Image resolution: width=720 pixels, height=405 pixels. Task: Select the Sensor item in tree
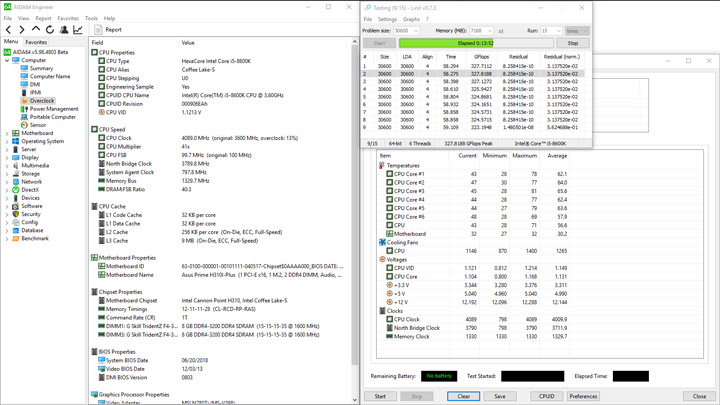(x=37, y=125)
